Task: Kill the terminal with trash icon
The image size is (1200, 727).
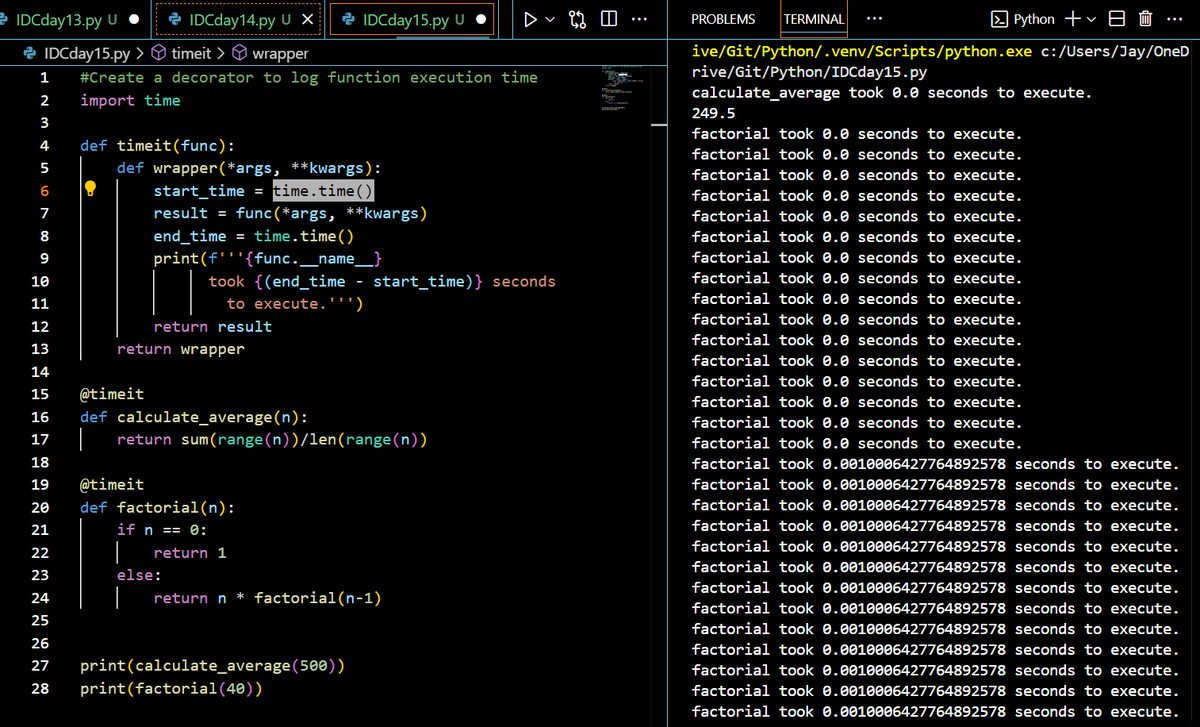Action: [1146, 19]
